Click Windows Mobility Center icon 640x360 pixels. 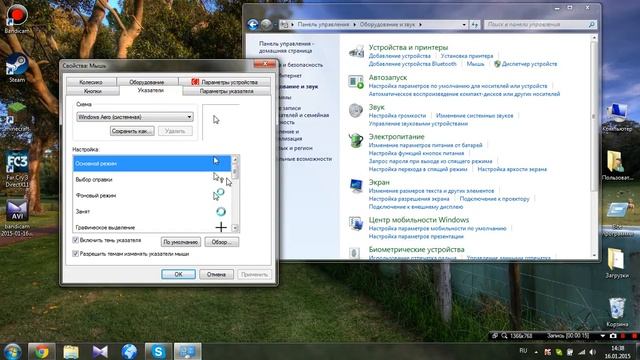coord(356,223)
